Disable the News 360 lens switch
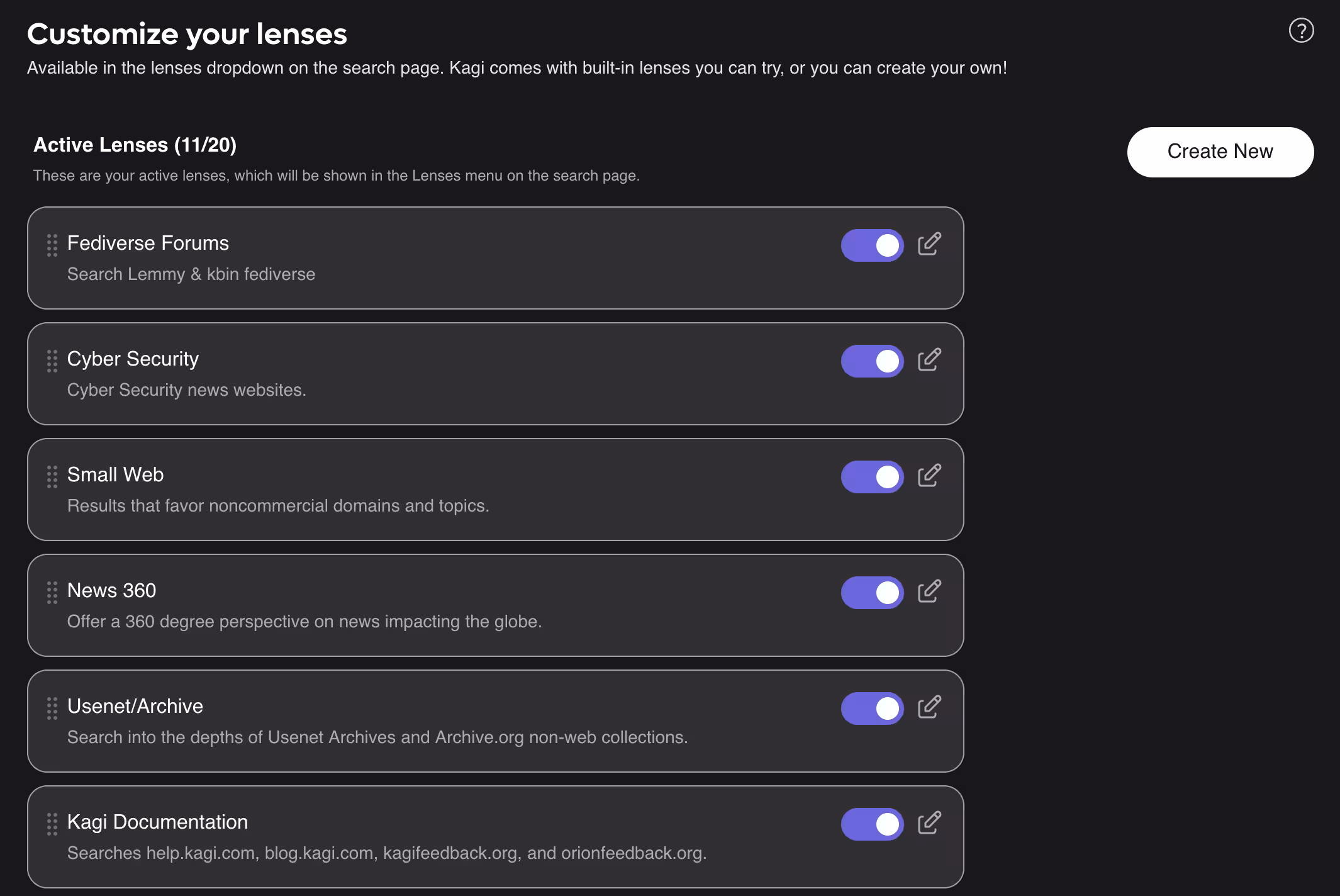This screenshot has width=1340, height=896. click(872, 593)
